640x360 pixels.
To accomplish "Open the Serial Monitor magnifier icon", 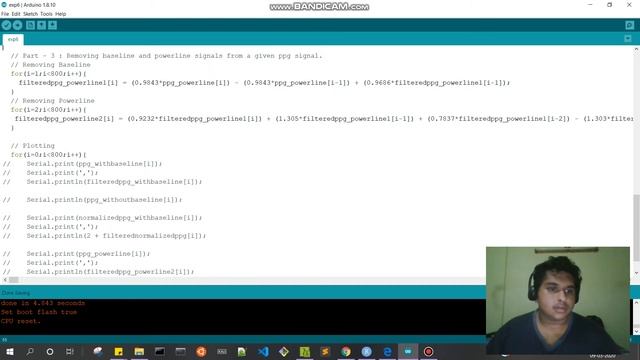I will (x=629, y=25).
